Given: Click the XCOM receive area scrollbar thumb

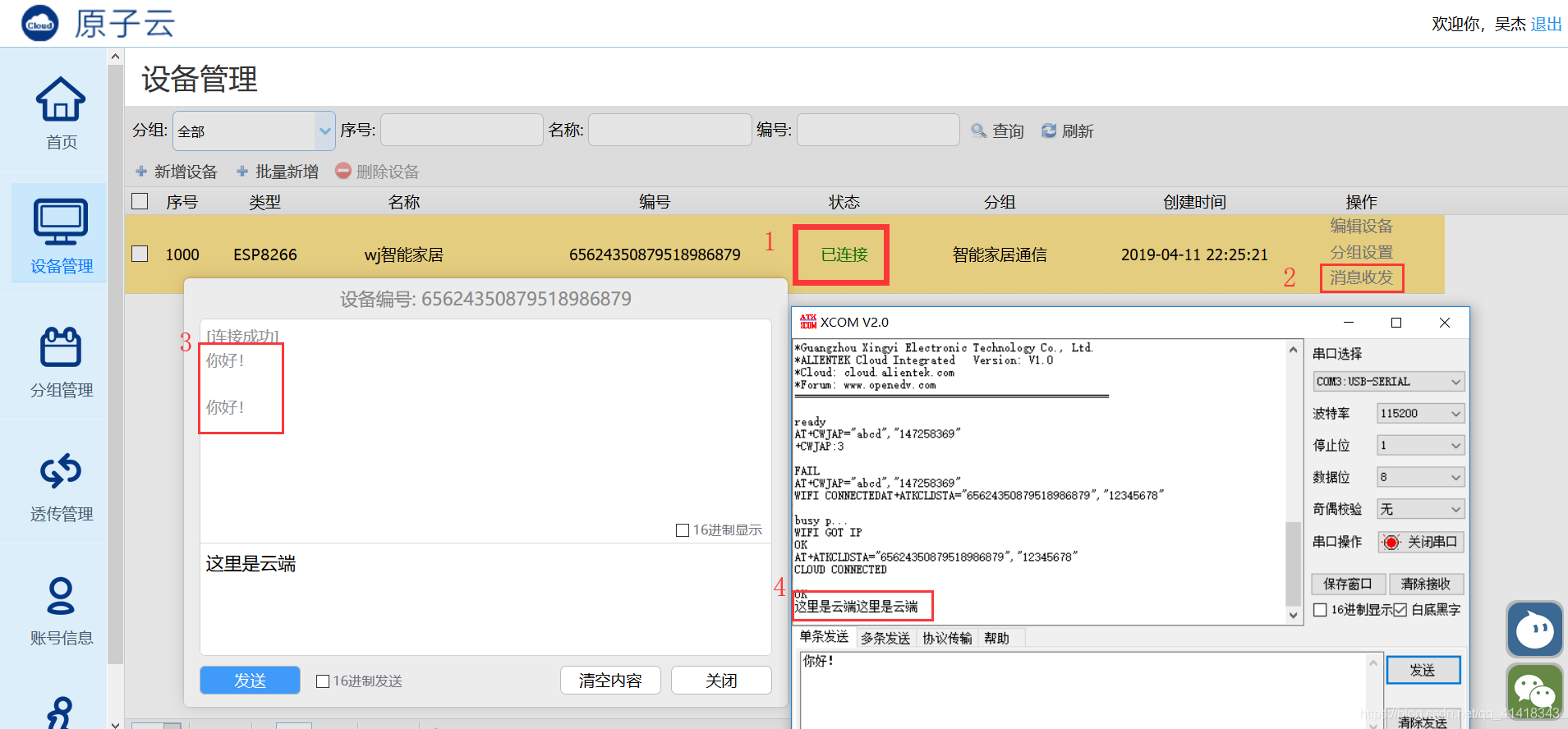Looking at the screenshot, I should coord(1293,562).
